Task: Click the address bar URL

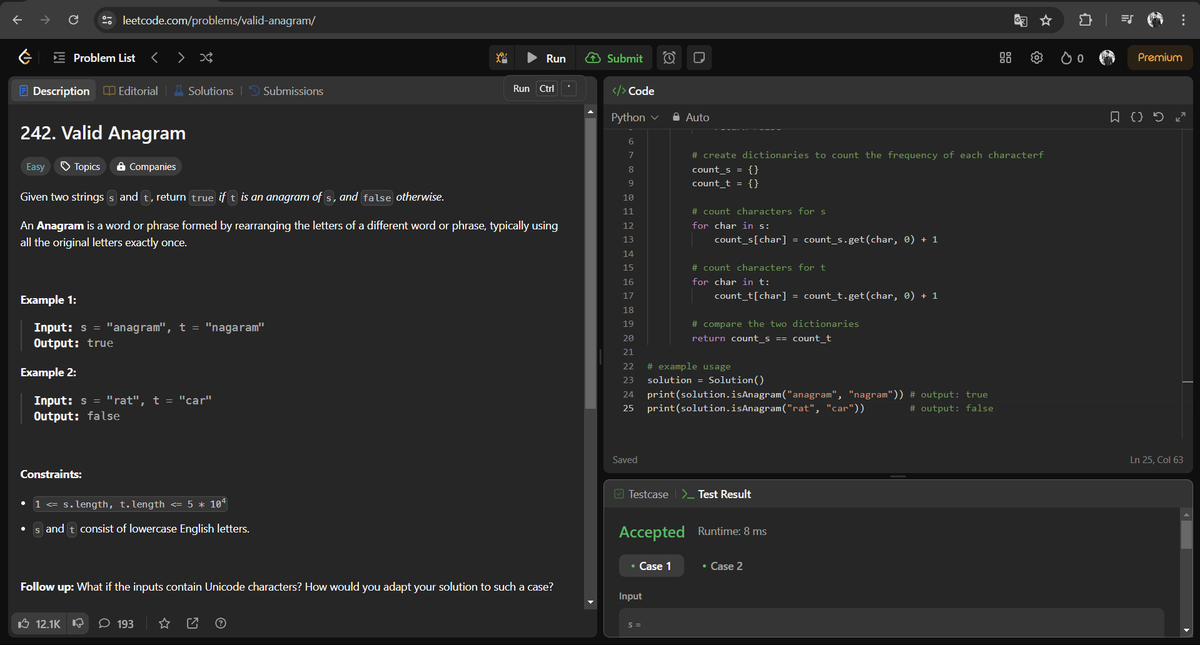Action: click(219, 20)
